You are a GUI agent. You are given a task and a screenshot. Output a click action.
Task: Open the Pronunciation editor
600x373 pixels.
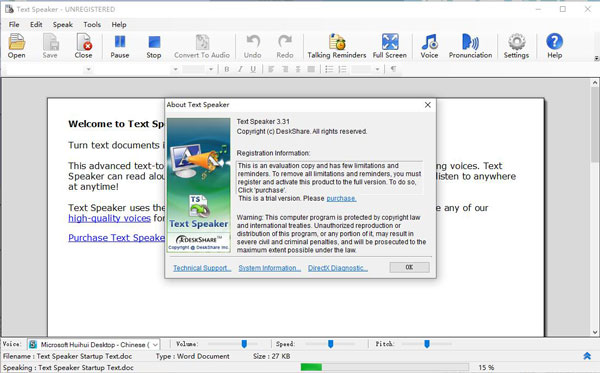coord(470,46)
